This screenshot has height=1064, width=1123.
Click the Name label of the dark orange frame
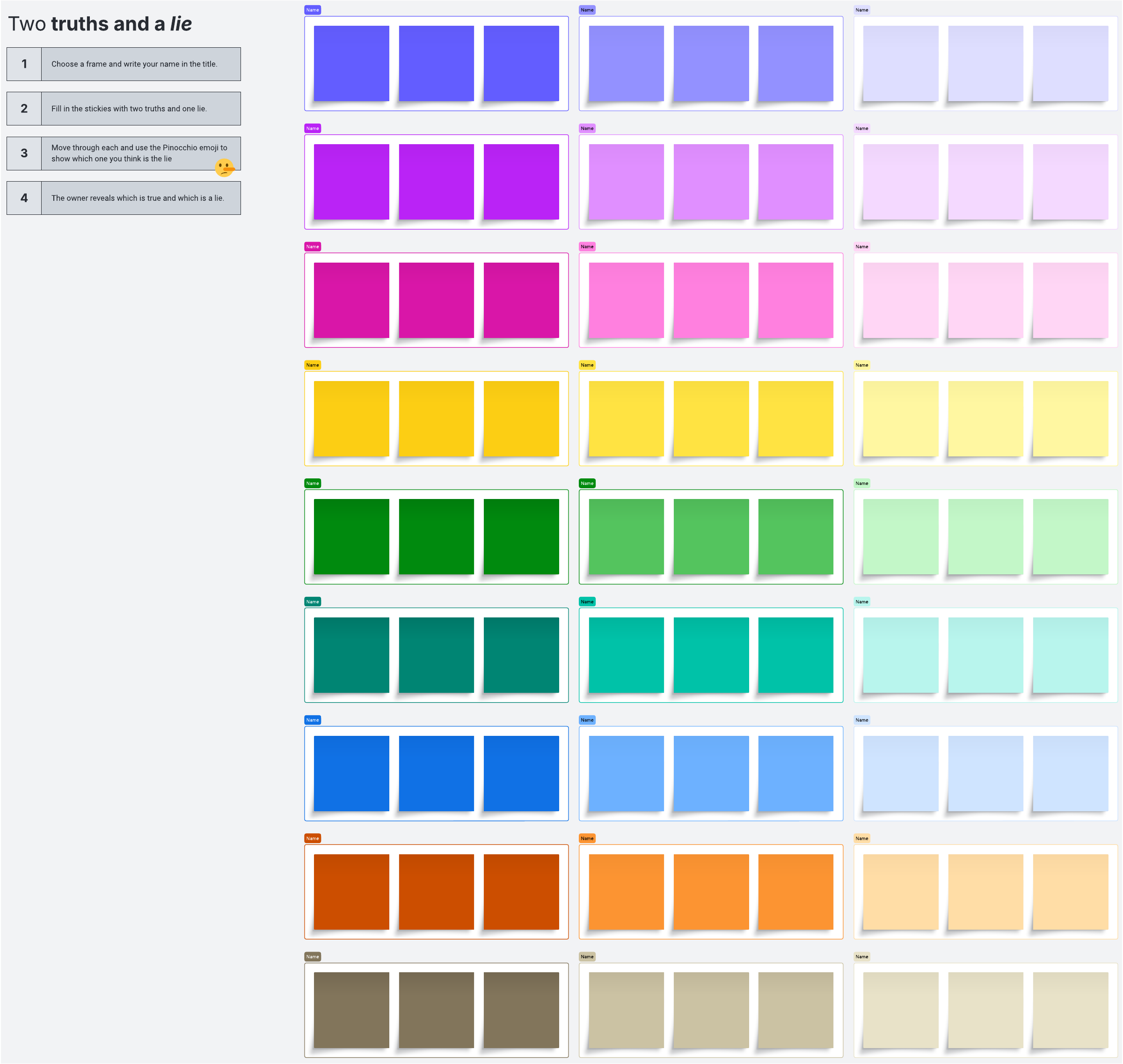pos(313,838)
